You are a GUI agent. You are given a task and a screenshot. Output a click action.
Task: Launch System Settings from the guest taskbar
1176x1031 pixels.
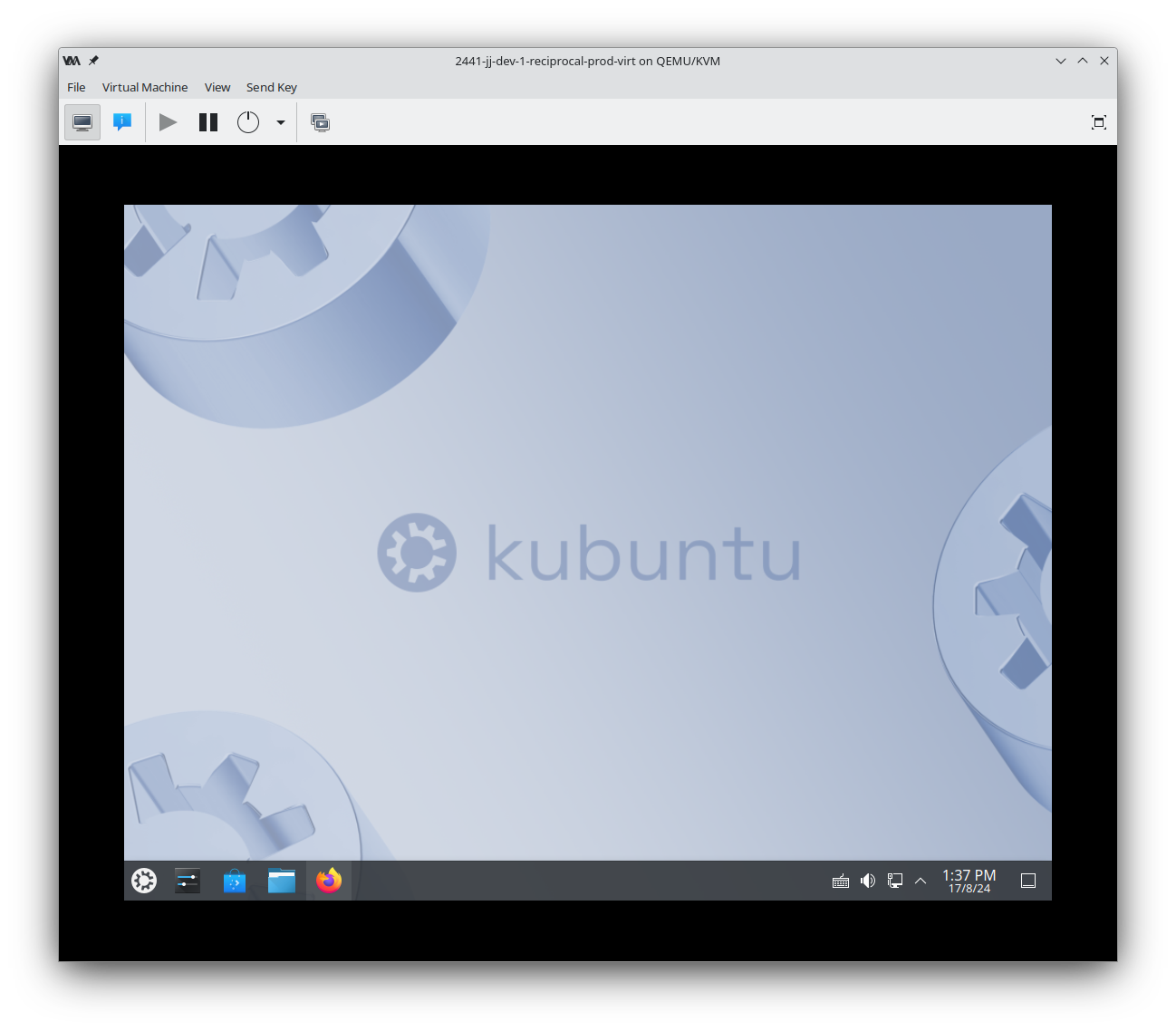(x=188, y=881)
